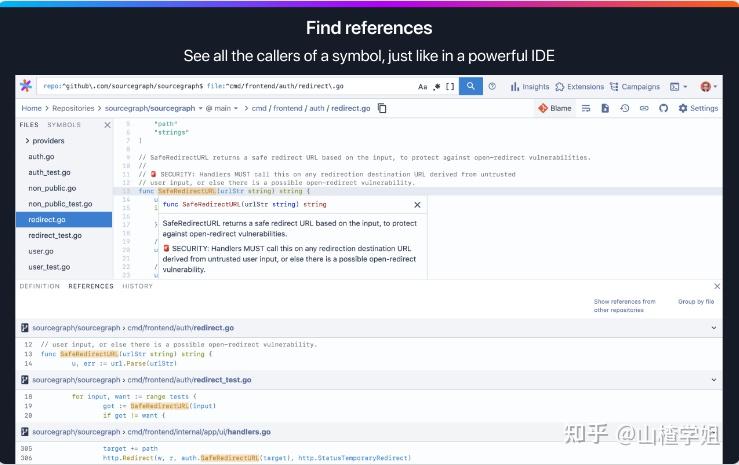Switch to FILES sidebar tab

point(29,125)
